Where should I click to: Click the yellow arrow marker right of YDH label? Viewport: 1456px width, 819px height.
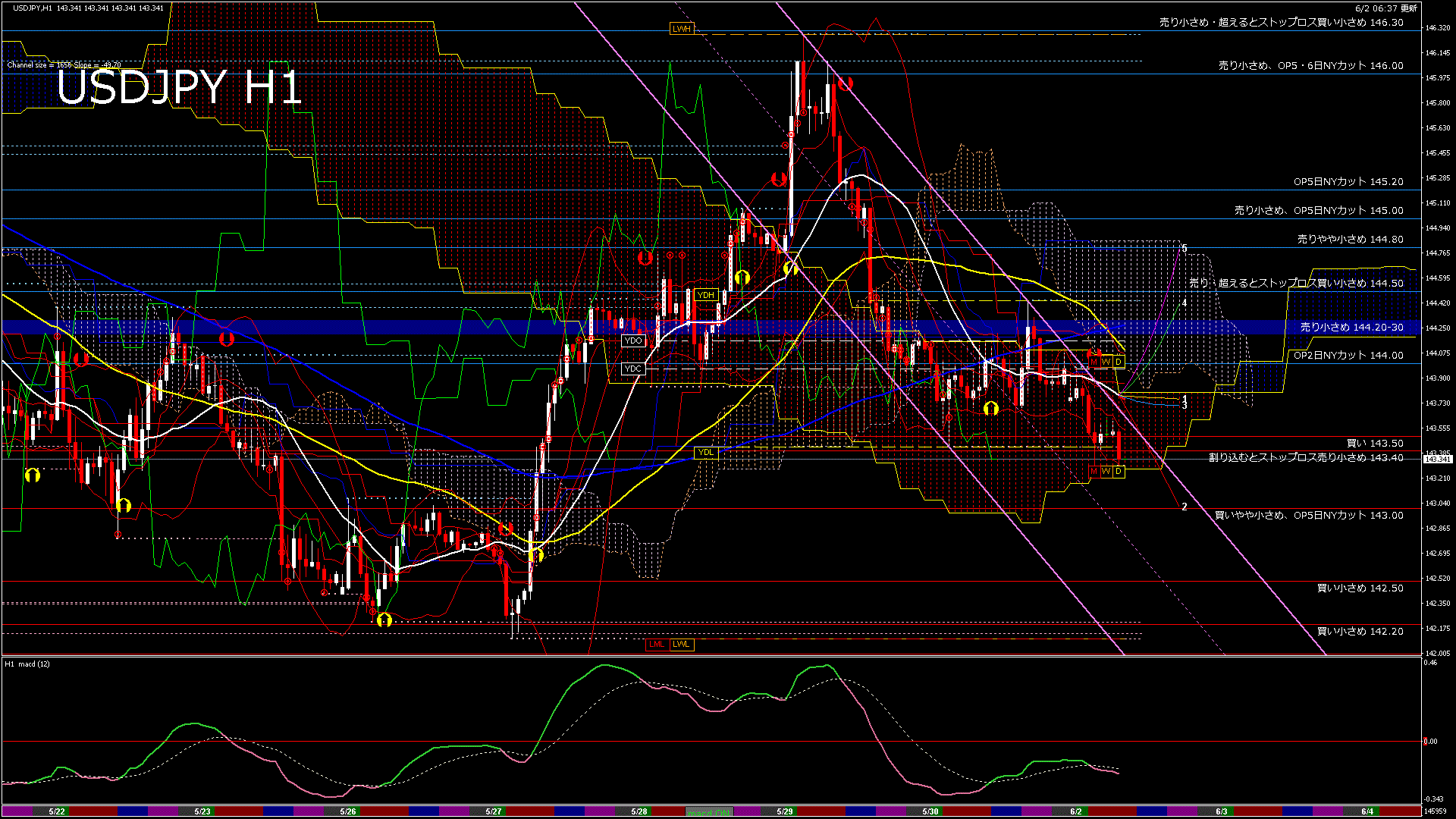pos(742,278)
